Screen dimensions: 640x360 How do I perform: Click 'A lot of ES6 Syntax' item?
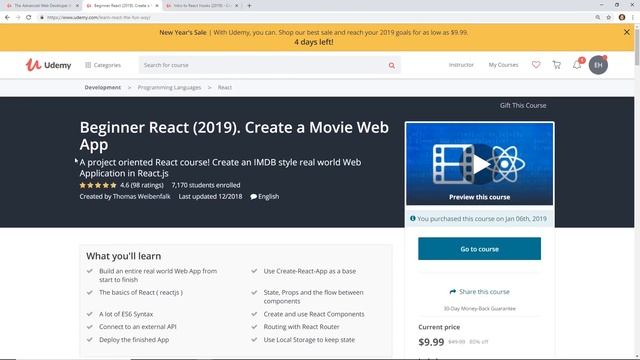[126, 314]
